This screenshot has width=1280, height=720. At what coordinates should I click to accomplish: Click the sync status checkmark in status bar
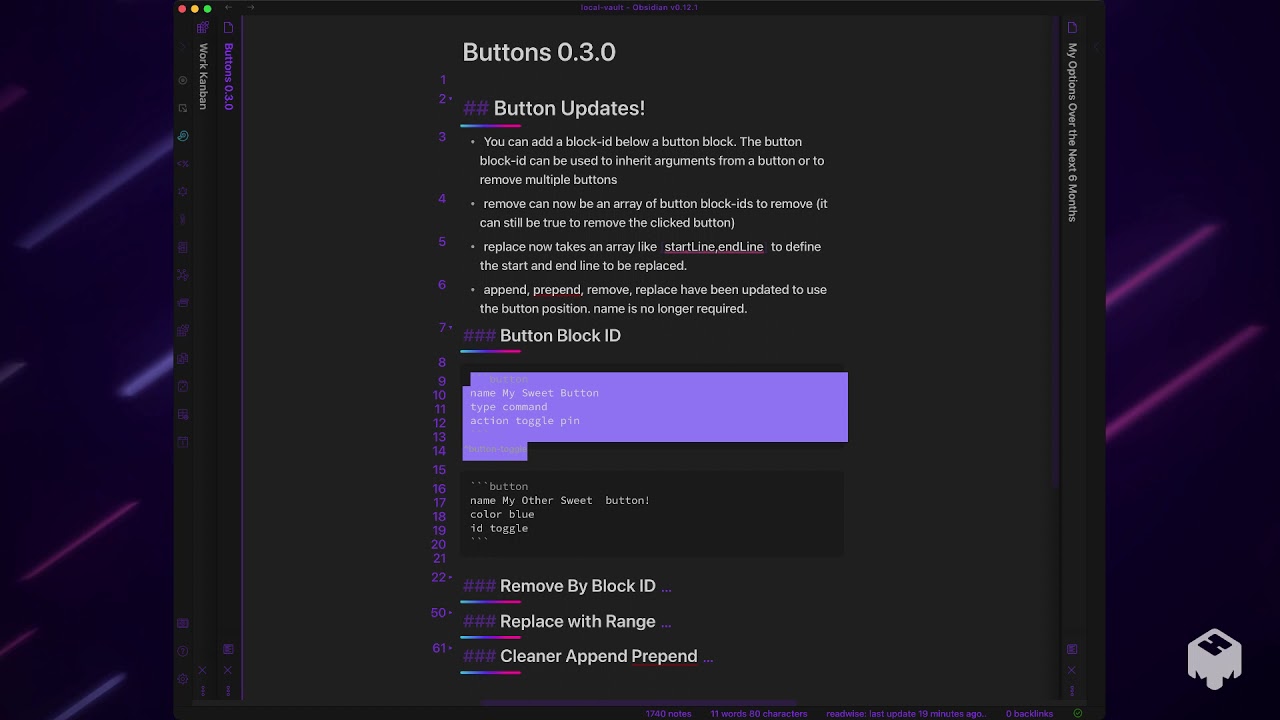1077,714
